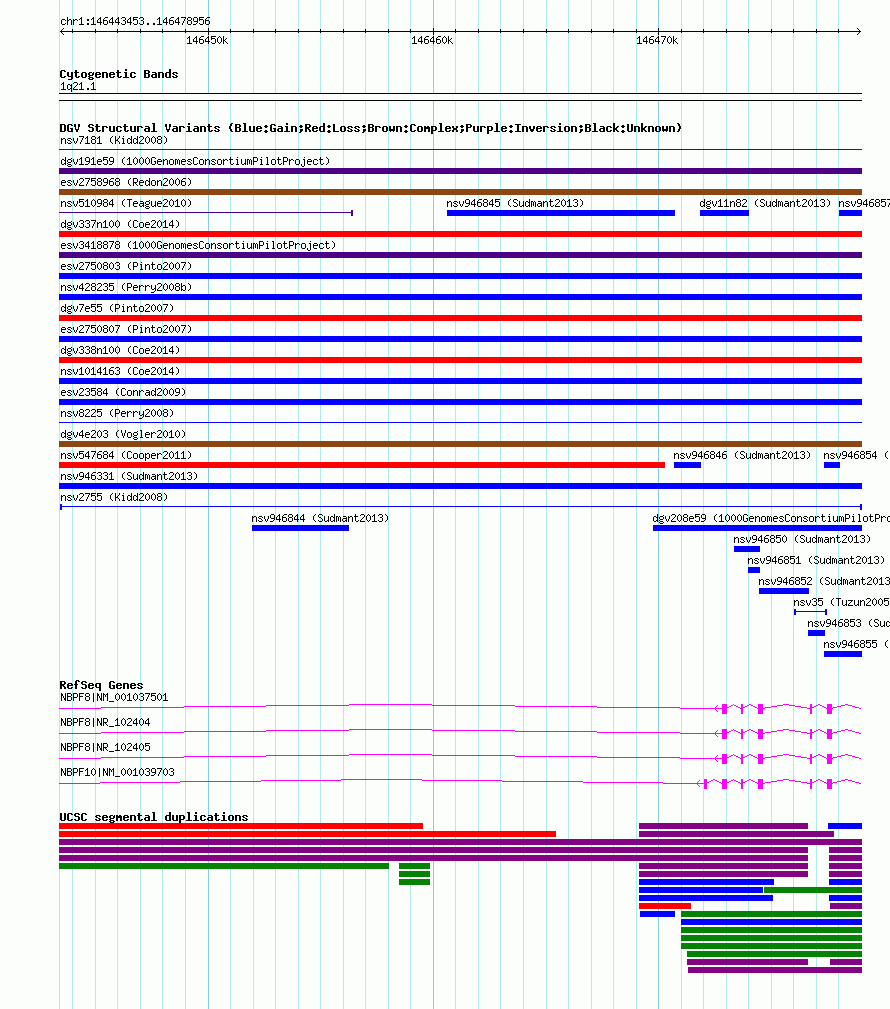Open nsv8225 (Perry2008) label
This screenshot has width=890, height=1009.
[117, 413]
